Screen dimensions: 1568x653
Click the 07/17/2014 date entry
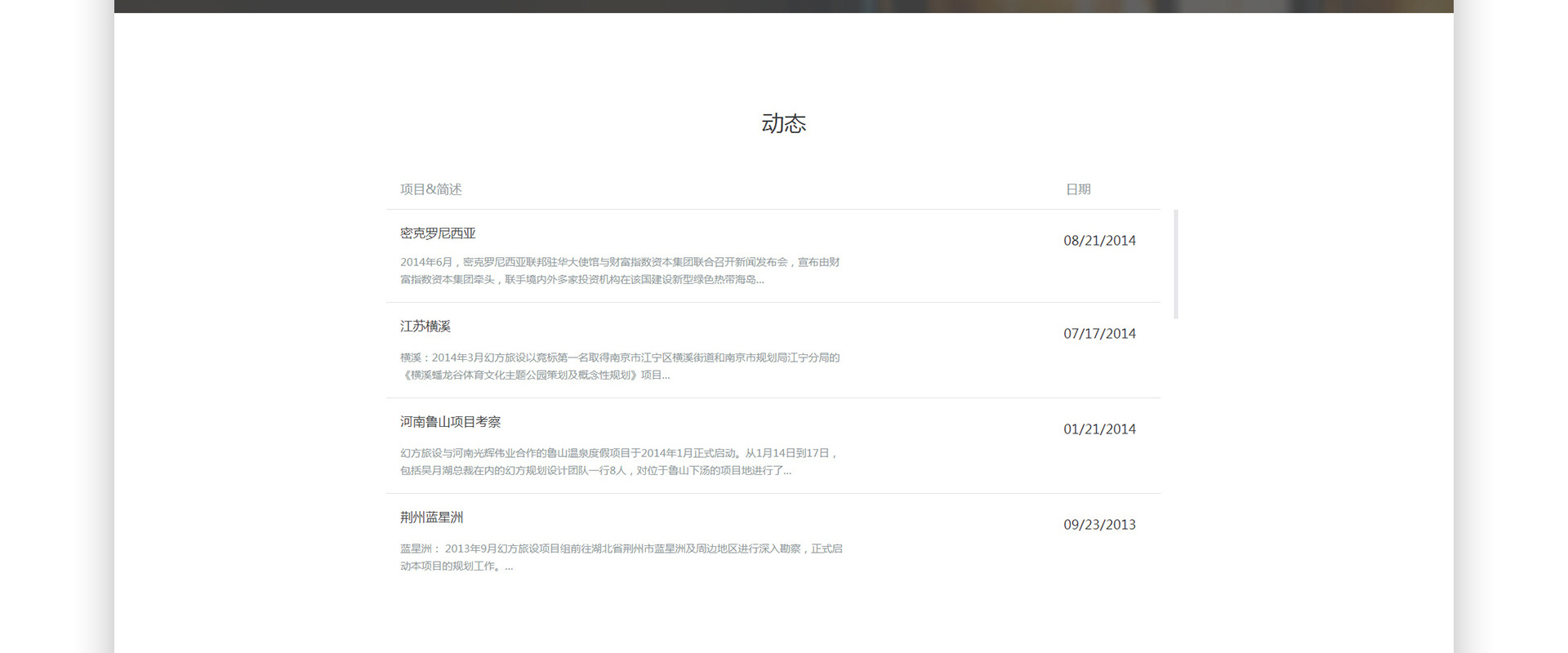pyautogui.click(x=1099, y=334)
